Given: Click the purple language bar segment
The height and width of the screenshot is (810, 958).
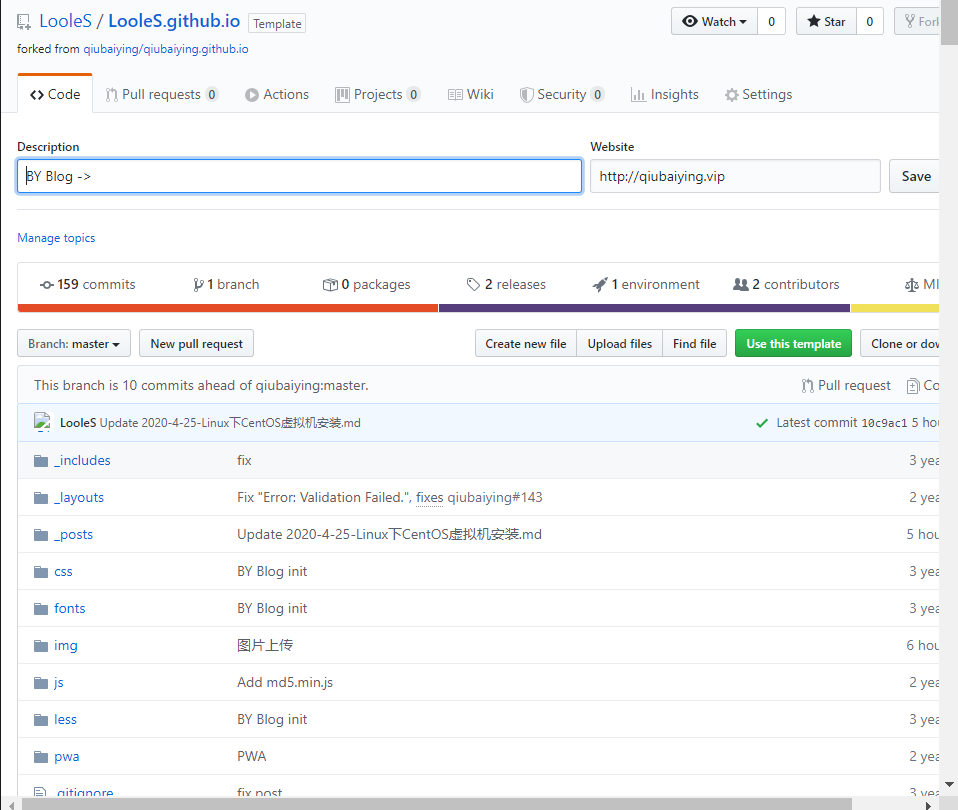Looking at the screenshot, I should 645,308.
